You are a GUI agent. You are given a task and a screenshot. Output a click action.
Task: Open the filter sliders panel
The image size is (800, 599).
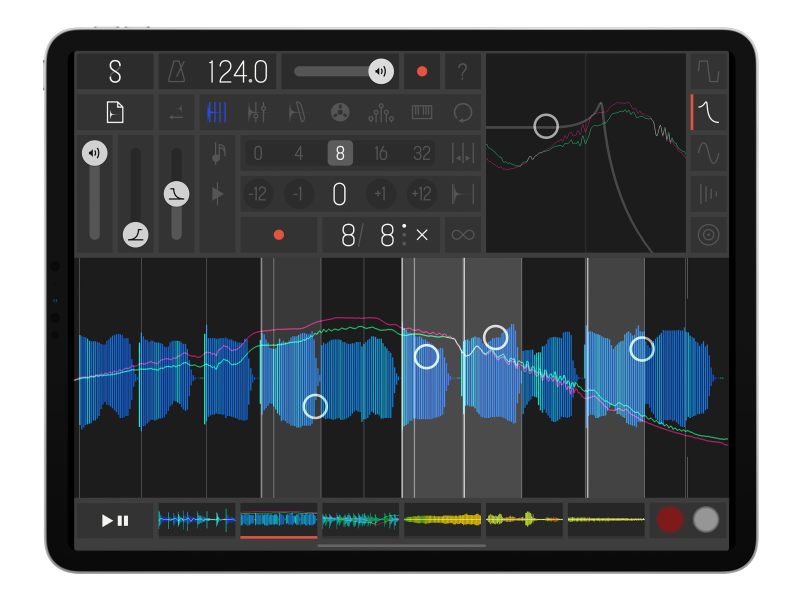tap(256, 113)
